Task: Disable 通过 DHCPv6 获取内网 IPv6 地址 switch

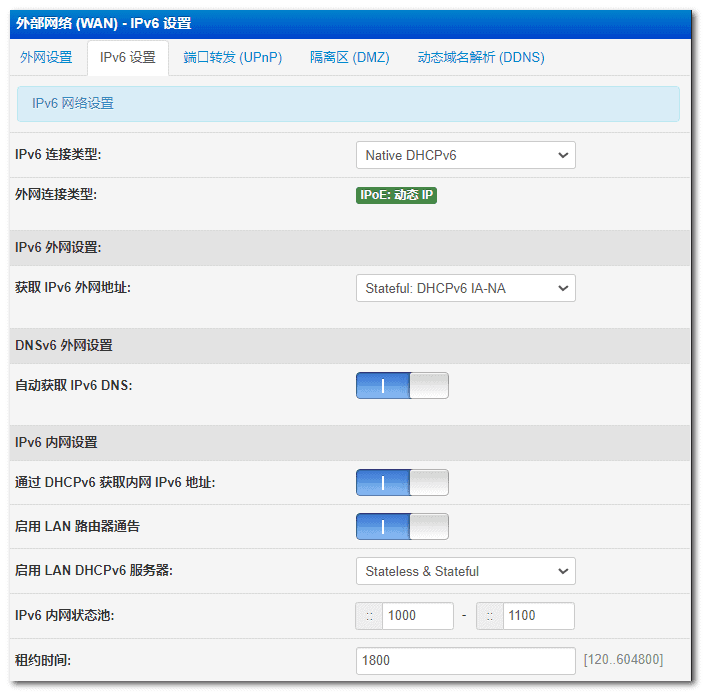Action: click(x=402, y=483)
